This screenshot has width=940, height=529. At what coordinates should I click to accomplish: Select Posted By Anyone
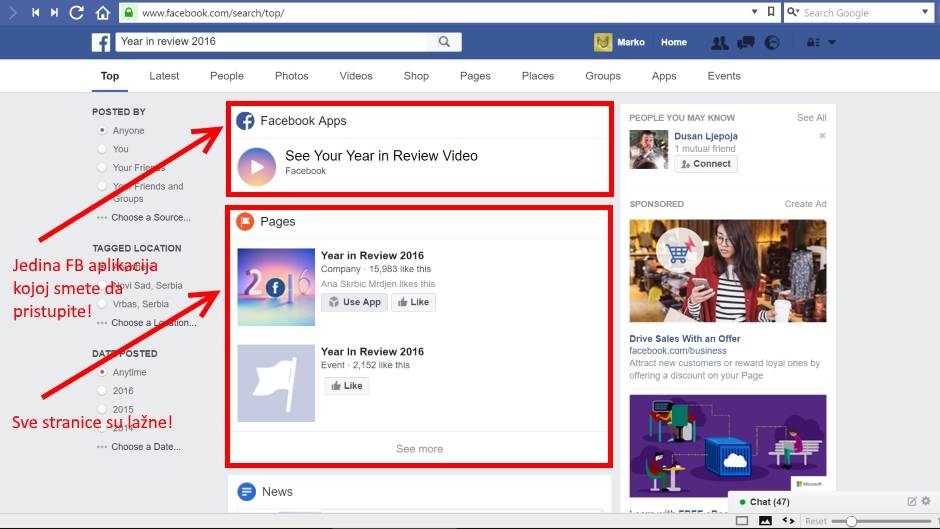pos(103,130)
